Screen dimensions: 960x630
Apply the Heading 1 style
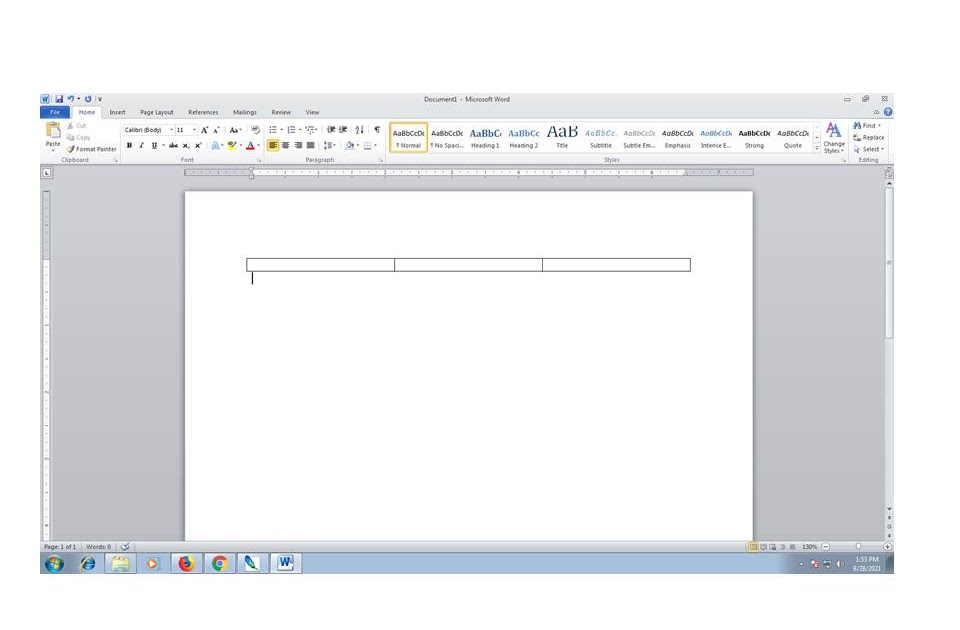pos(484,136)
